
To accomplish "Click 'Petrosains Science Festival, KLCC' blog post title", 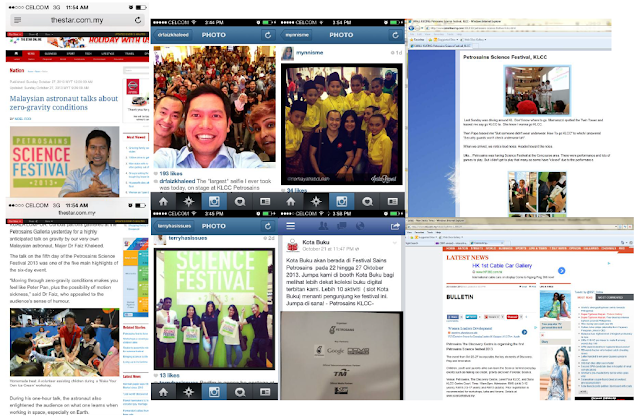I will [504, 57].
